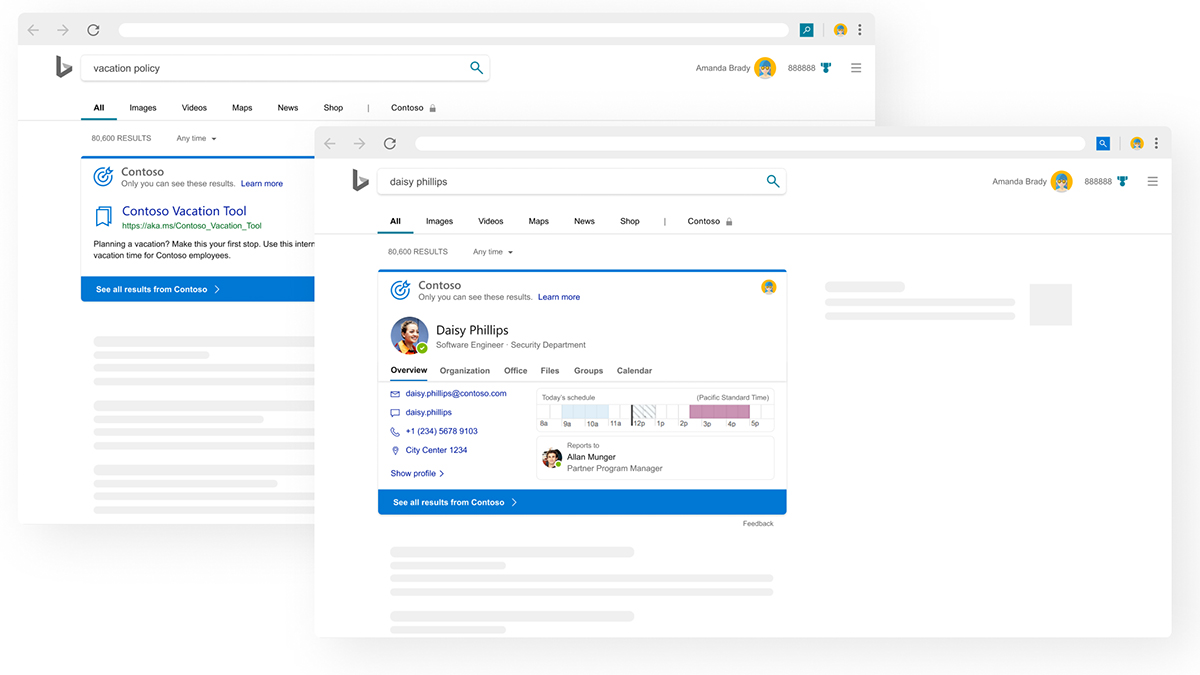Open three-dot browser menu in front window
The width and height of the screenshot is (1200, 675).
[1156, 144]
